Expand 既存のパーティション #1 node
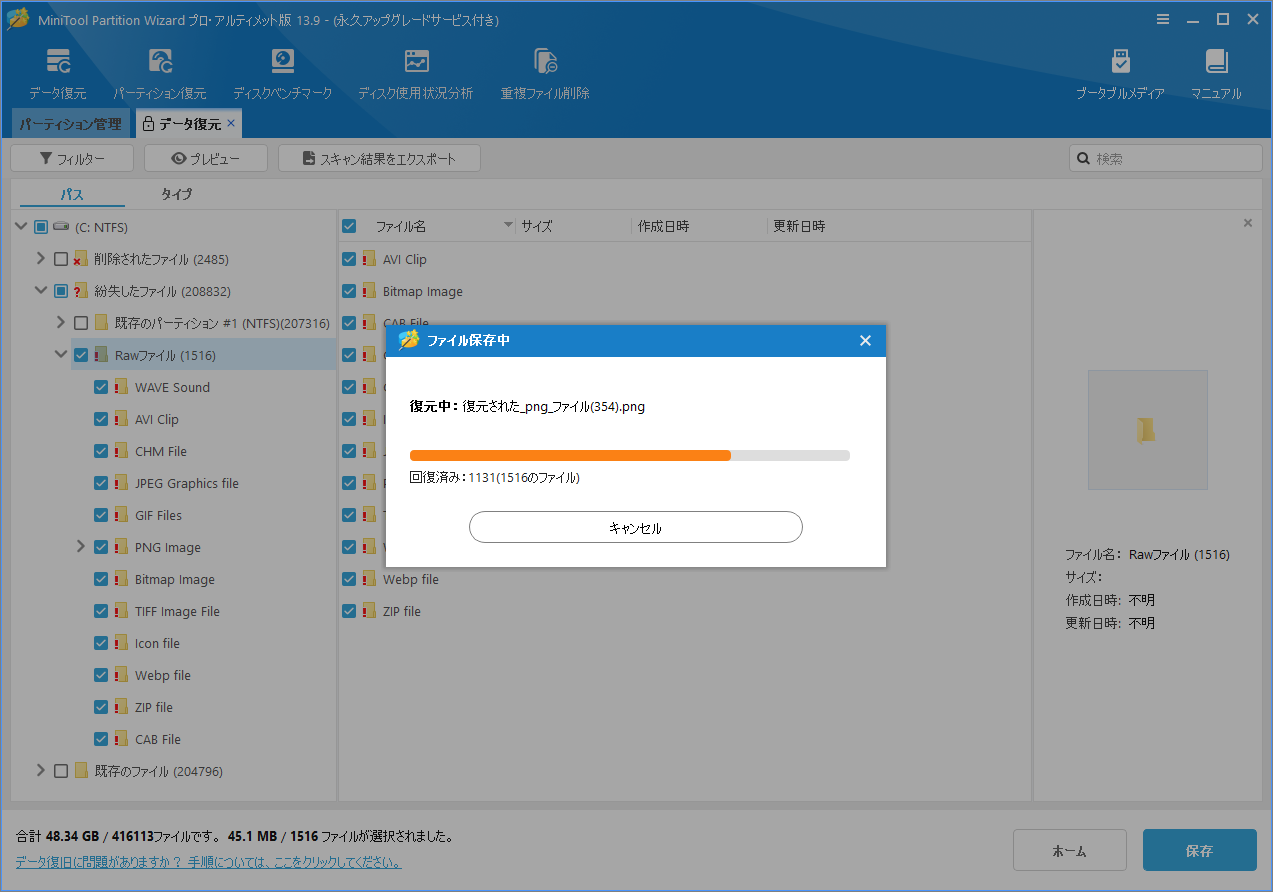The height and width of the screenshot is (892, 1273). tap(61, 323)
